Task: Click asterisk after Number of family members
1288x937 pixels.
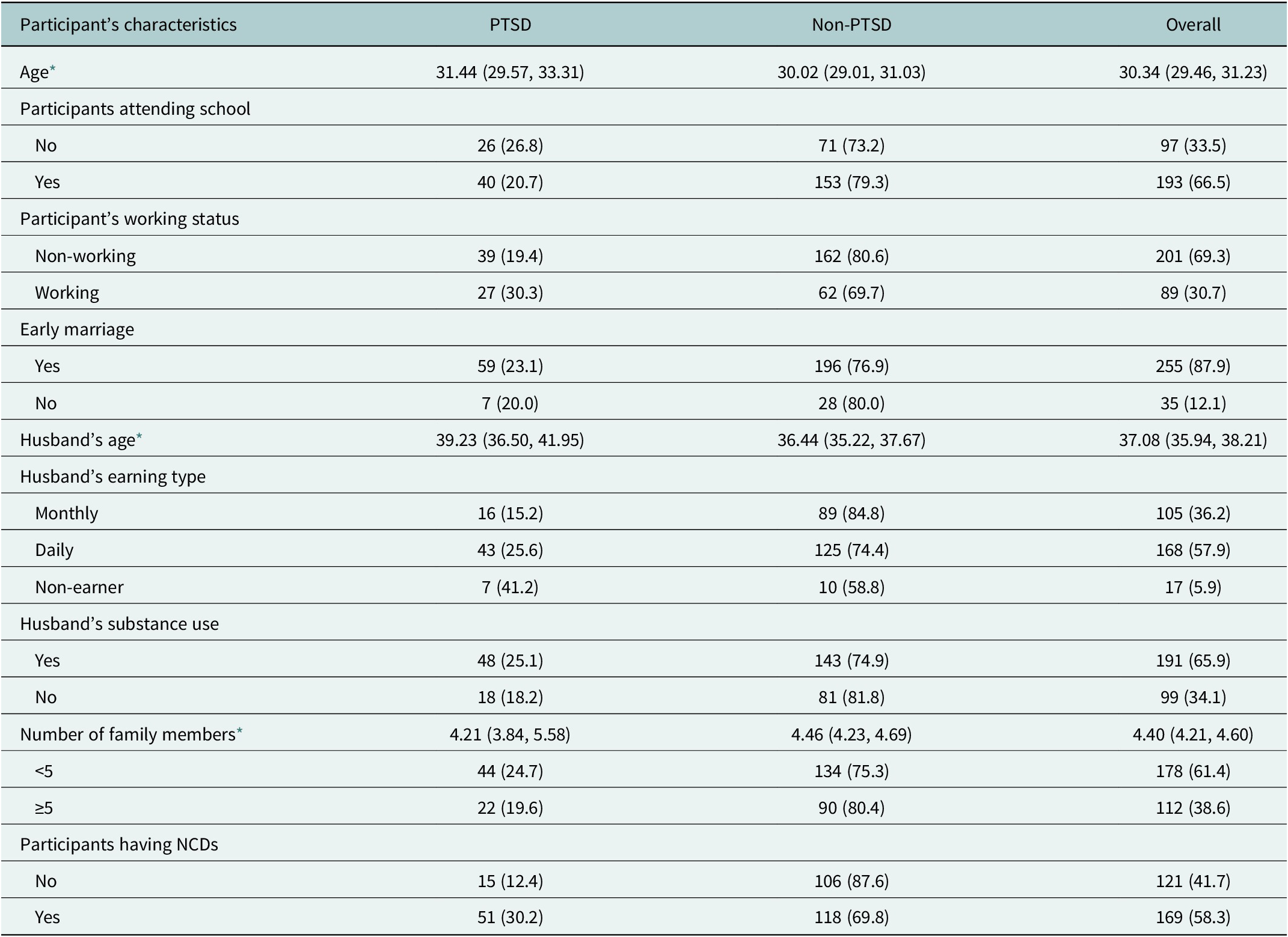Action: (239, 732)
